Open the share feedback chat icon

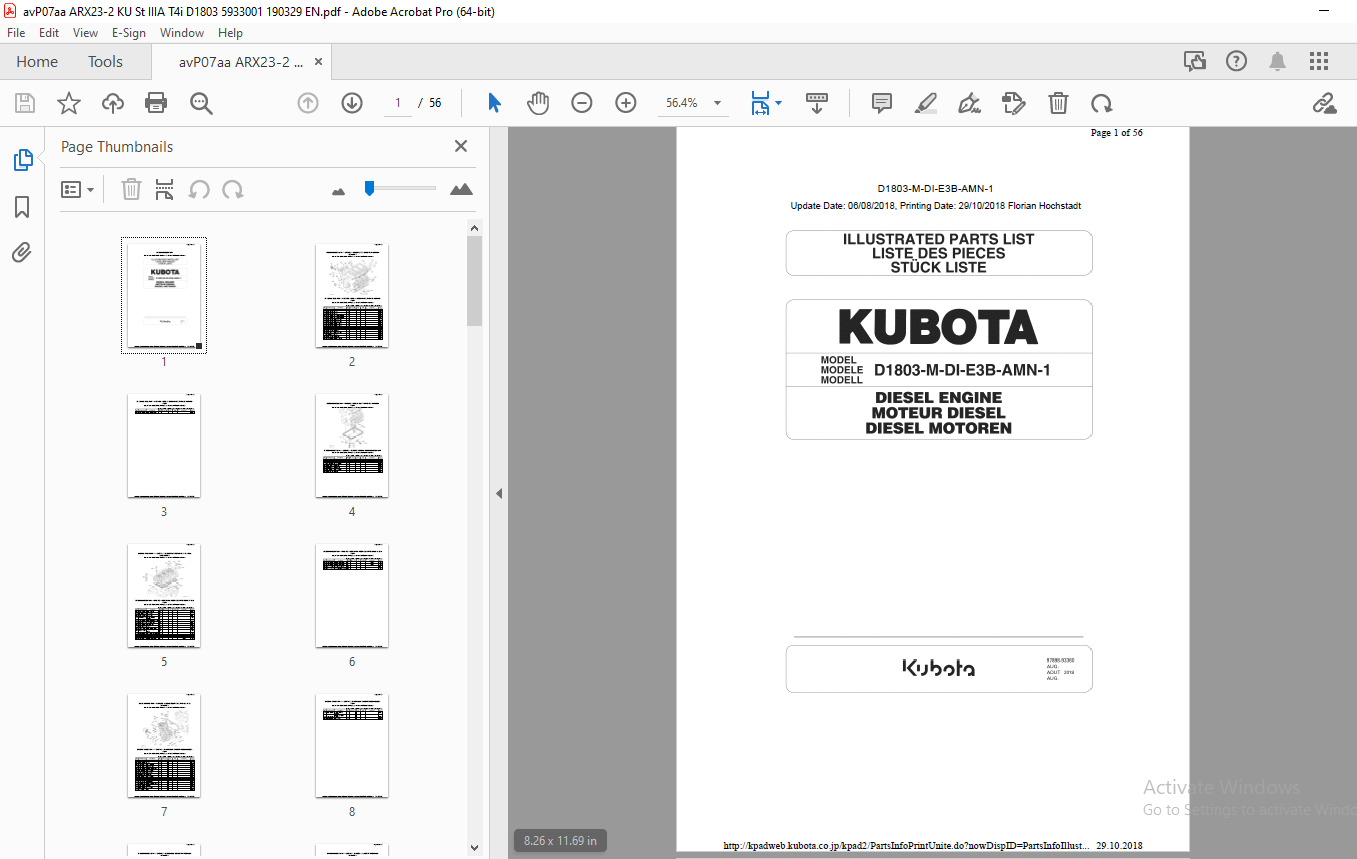click(1195, 62)
